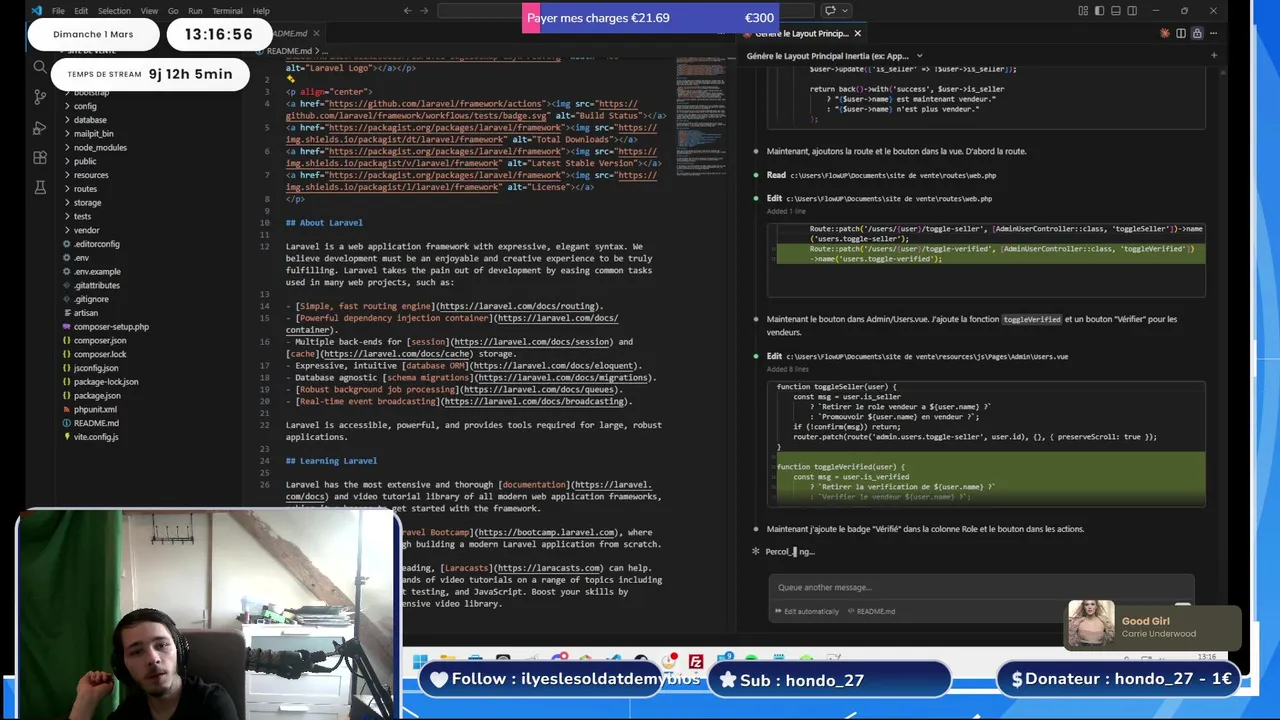
Task: Open the artisan file
Action: (86, 313)
